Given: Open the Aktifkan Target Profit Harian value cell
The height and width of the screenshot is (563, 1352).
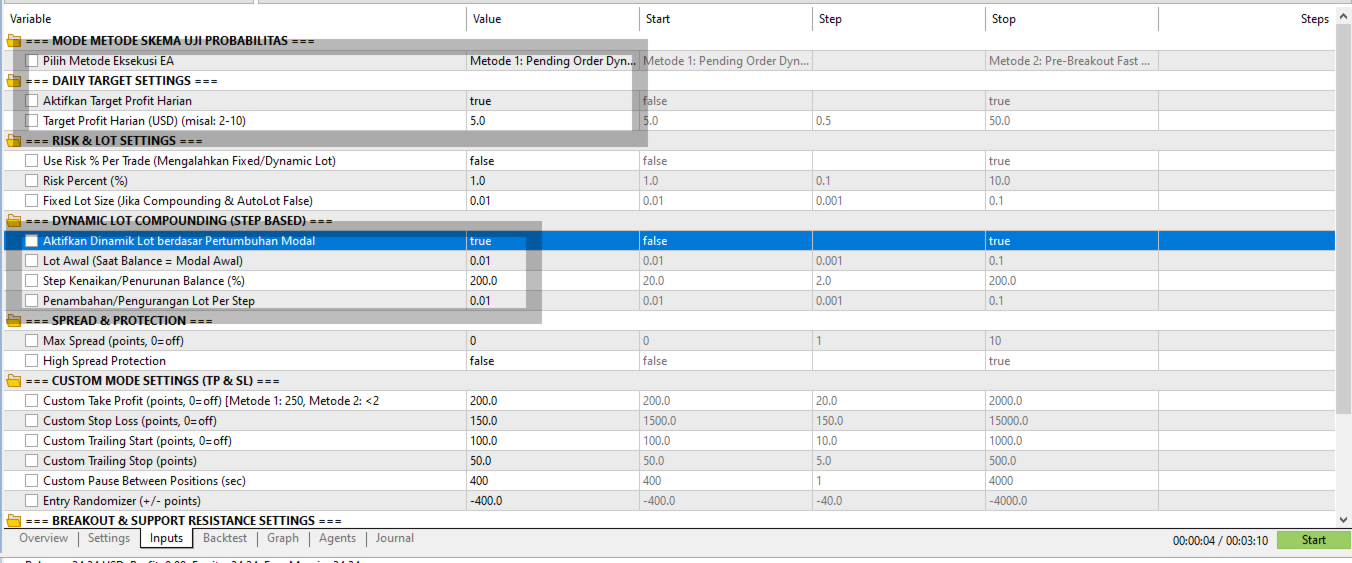Looking at the screenshot, I should [553, 101].
